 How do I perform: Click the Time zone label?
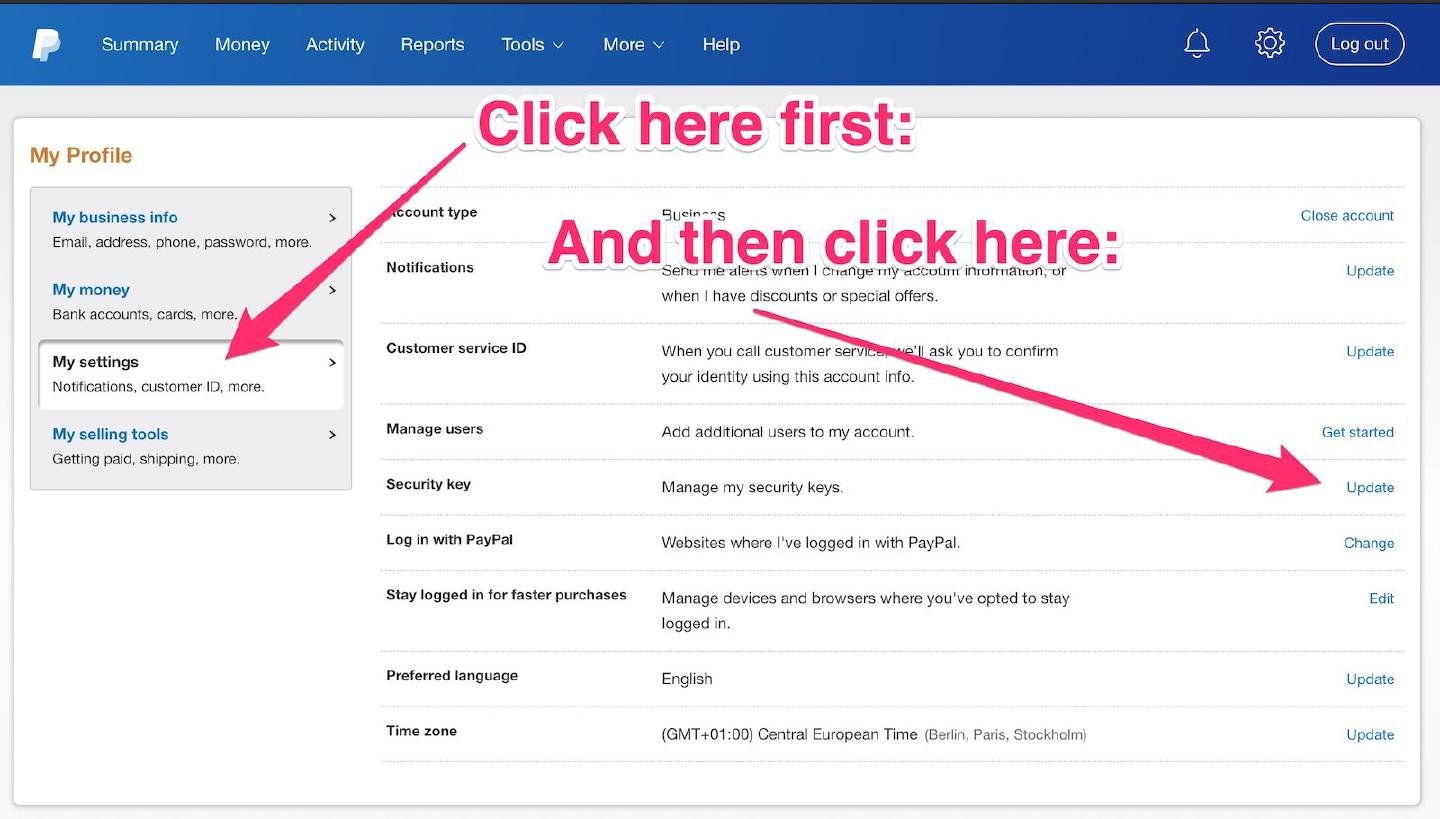pos(421,731)
